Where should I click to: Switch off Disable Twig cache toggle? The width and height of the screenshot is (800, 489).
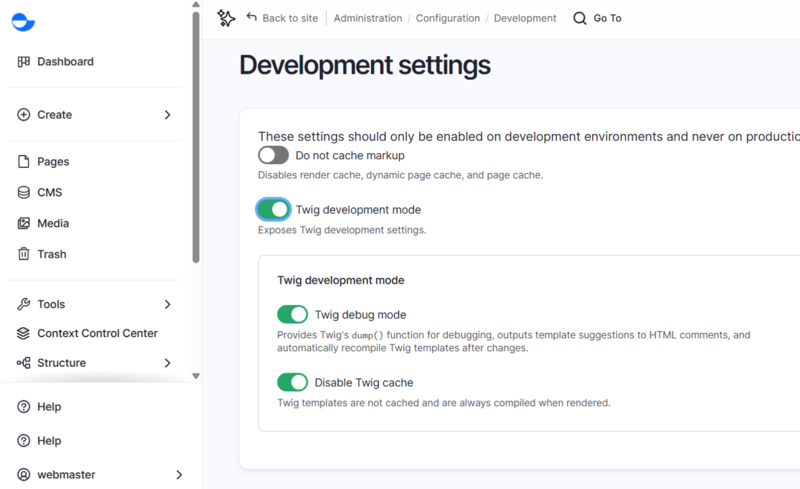pos(292,382)
